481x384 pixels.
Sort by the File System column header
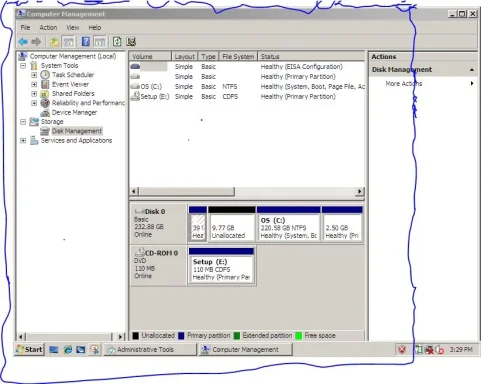238,56
